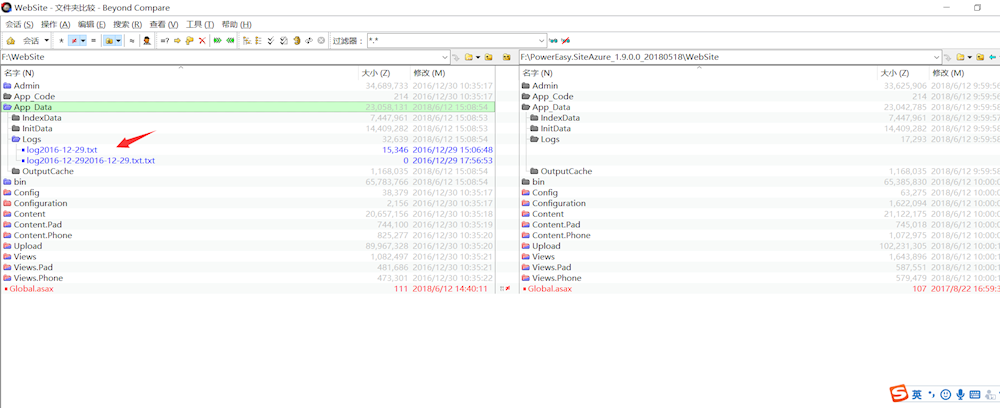The image size is (1000, 408).
Task: Toggle the suppress filters crossed glasses icon
Action: pyautogui.click(x=564, y=41)
